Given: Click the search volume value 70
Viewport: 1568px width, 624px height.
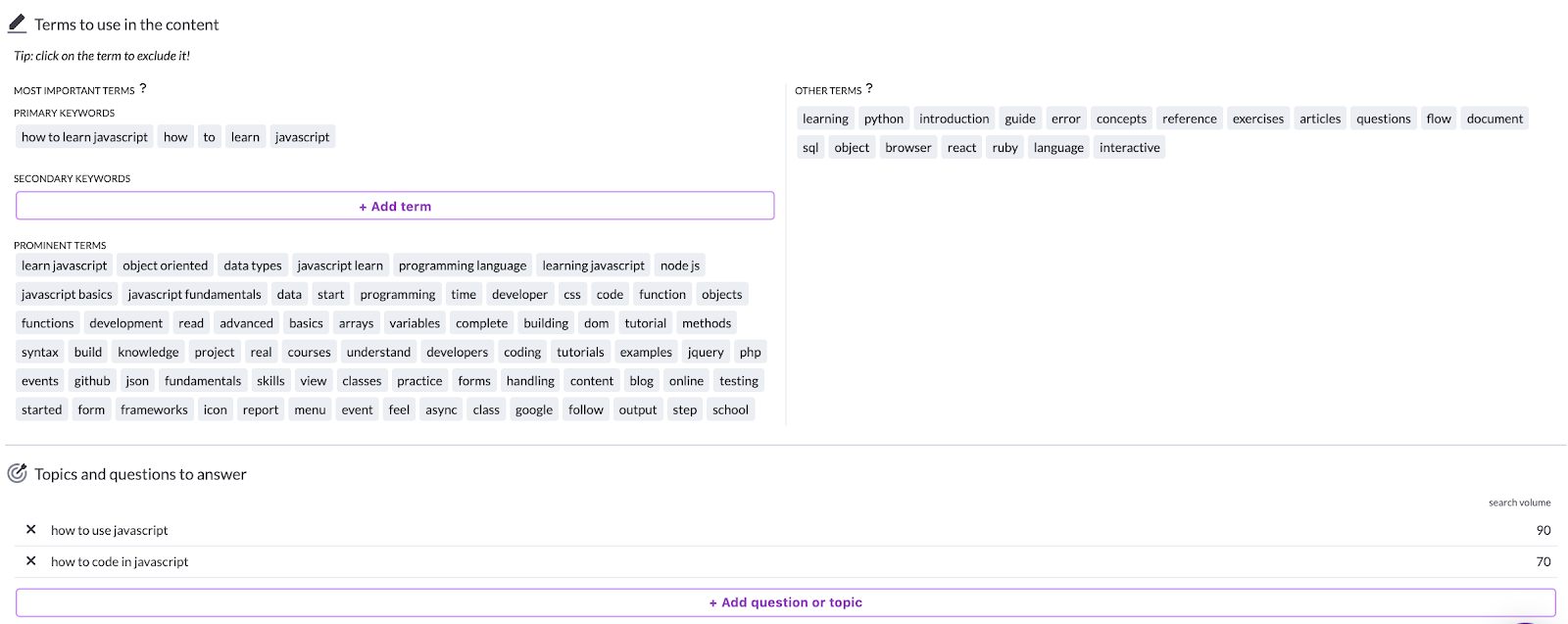Looking at the screenshot, I should (x=1543, y=561).
